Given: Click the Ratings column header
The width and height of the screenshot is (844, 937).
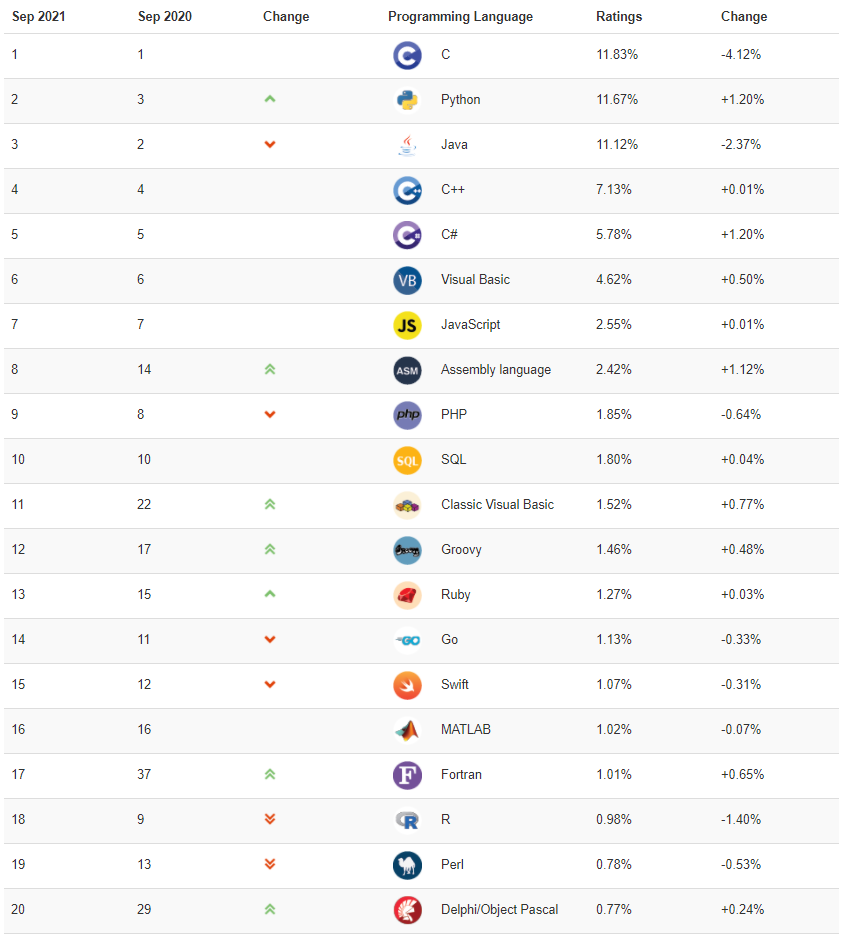Looking at the screenshot, I should (619, 17).
